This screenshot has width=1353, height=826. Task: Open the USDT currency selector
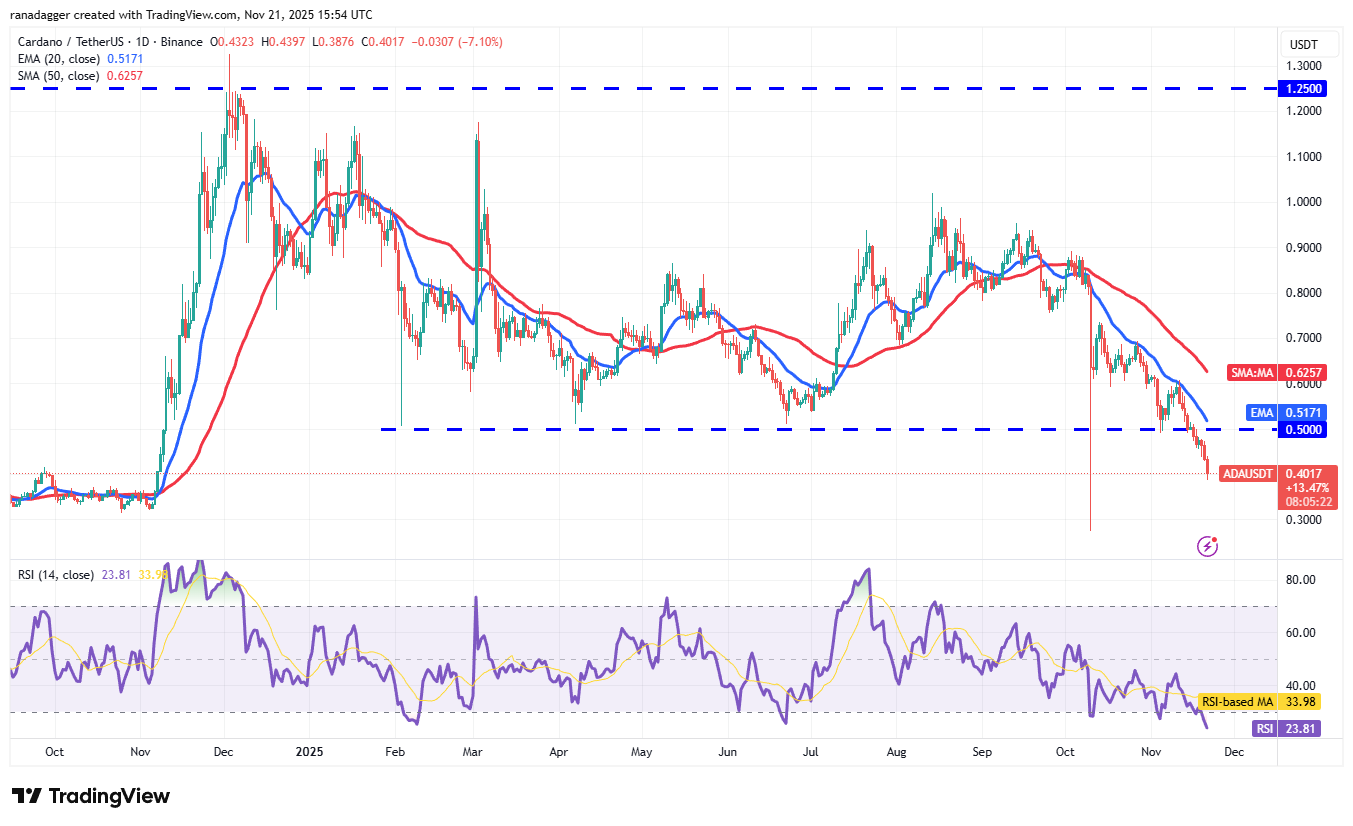coord(1310,44)
